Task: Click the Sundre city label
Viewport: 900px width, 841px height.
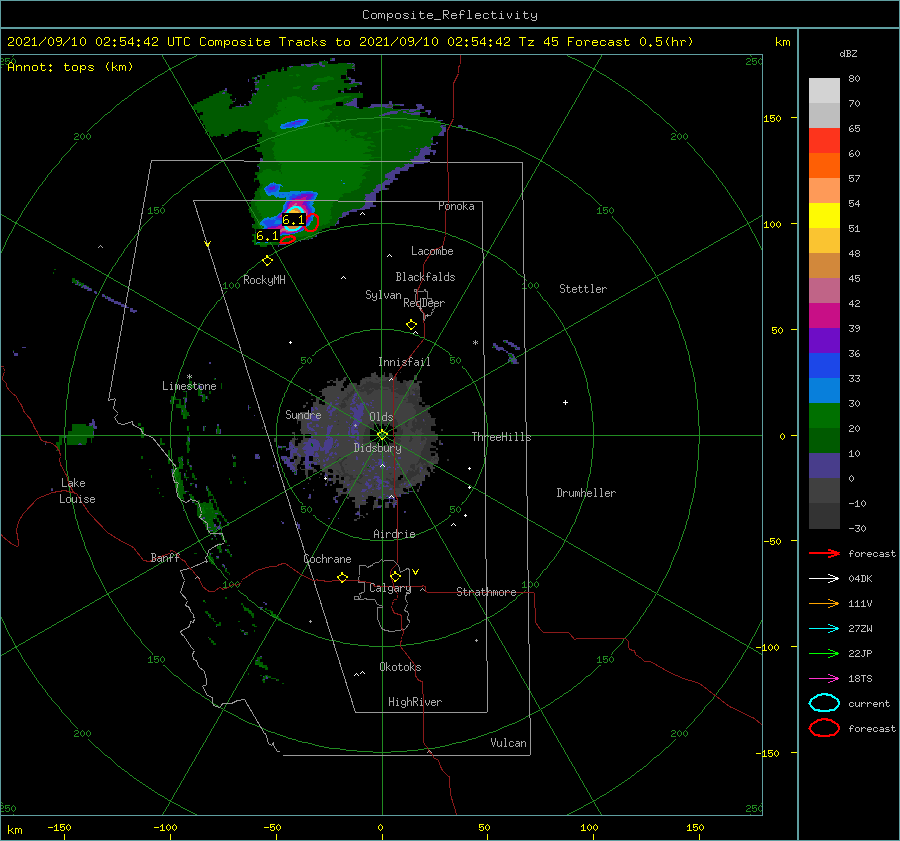Action: (303, 414)
